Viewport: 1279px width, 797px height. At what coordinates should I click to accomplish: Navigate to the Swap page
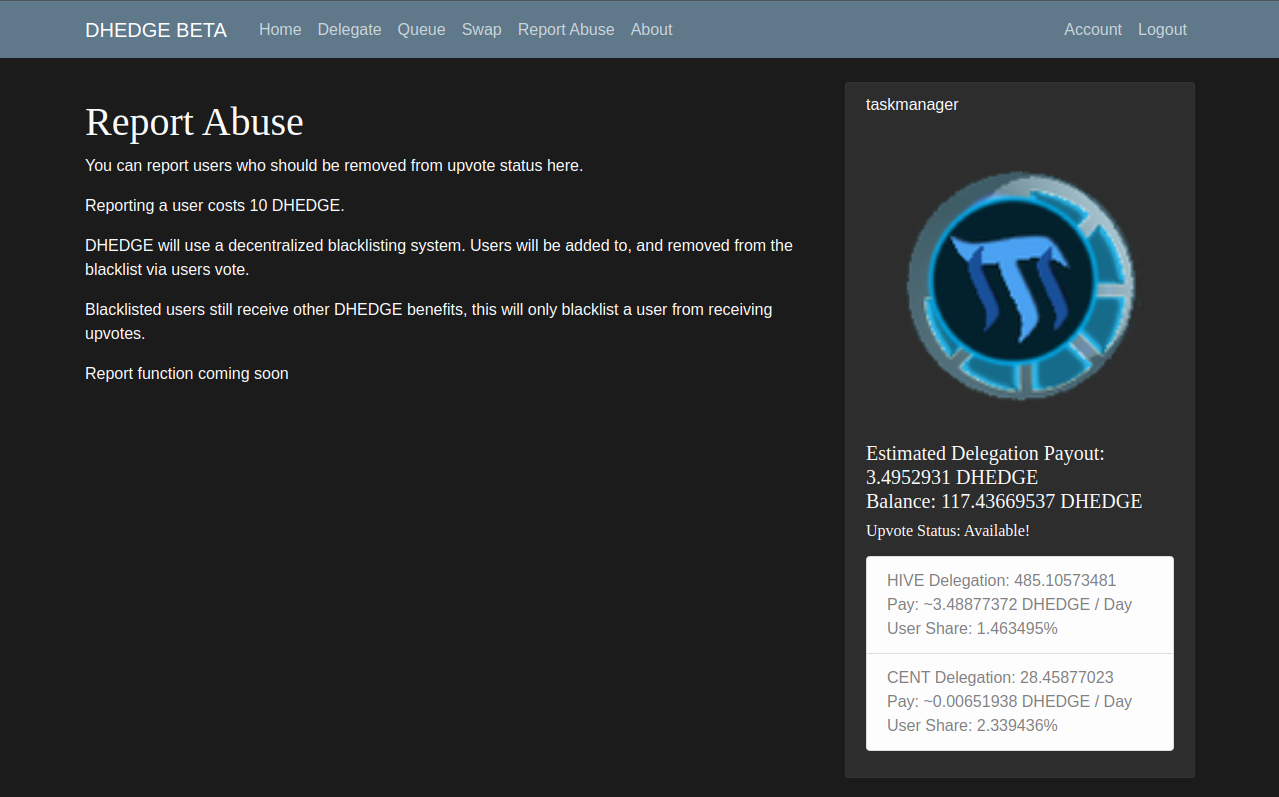tap(481, 30)
